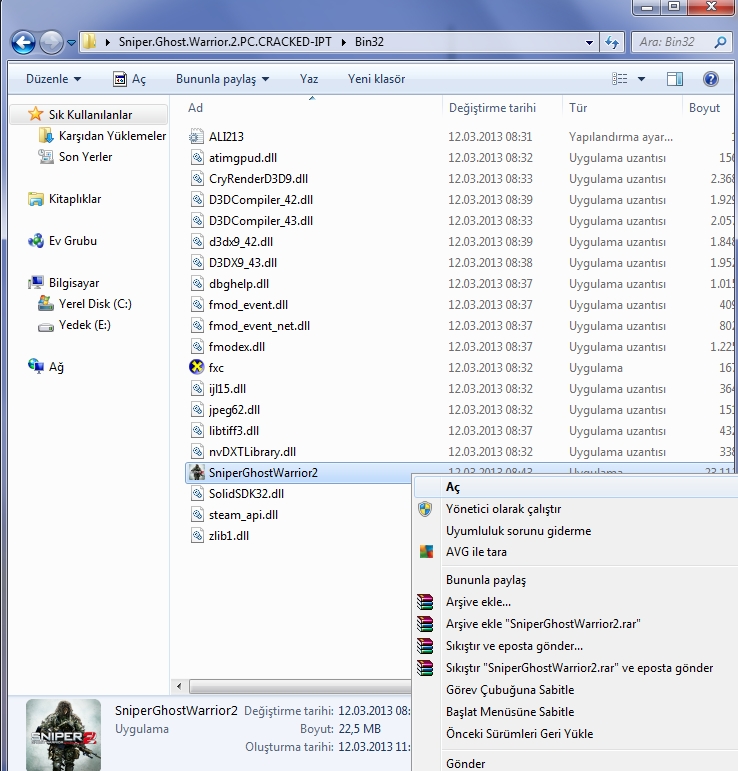The width and height of the screenshot is (738, 771).
Task: Select fmod_event.dll file
Action: (x=248, y=305)
